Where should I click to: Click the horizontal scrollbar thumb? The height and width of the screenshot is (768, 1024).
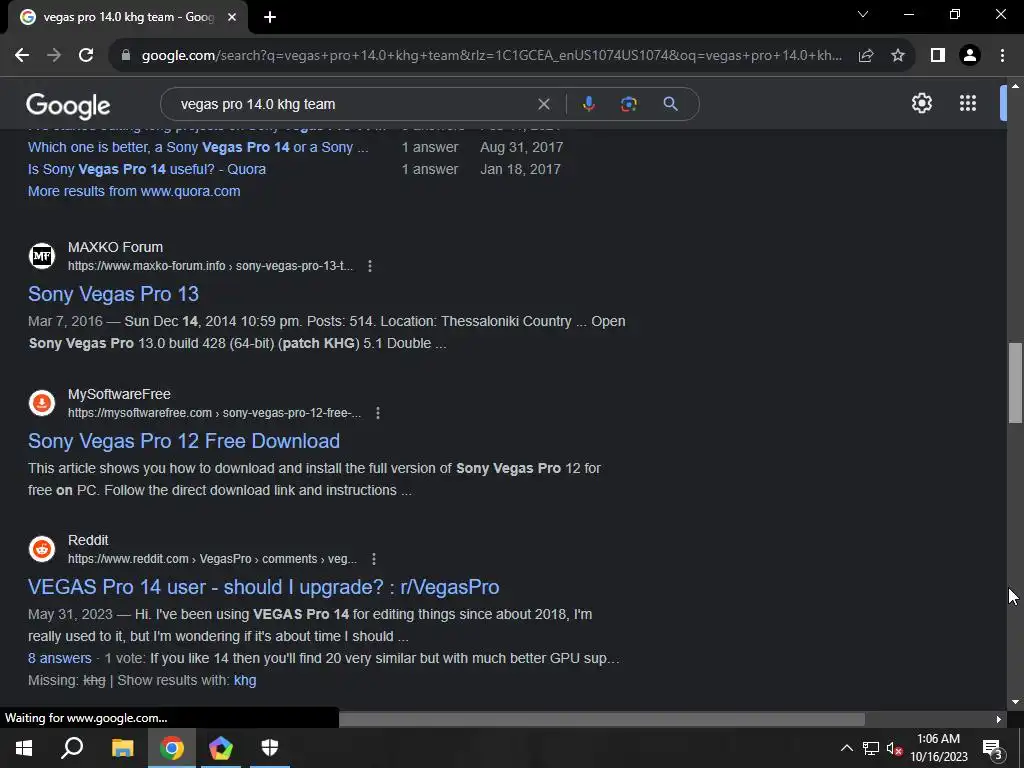(x=601, y=719)
